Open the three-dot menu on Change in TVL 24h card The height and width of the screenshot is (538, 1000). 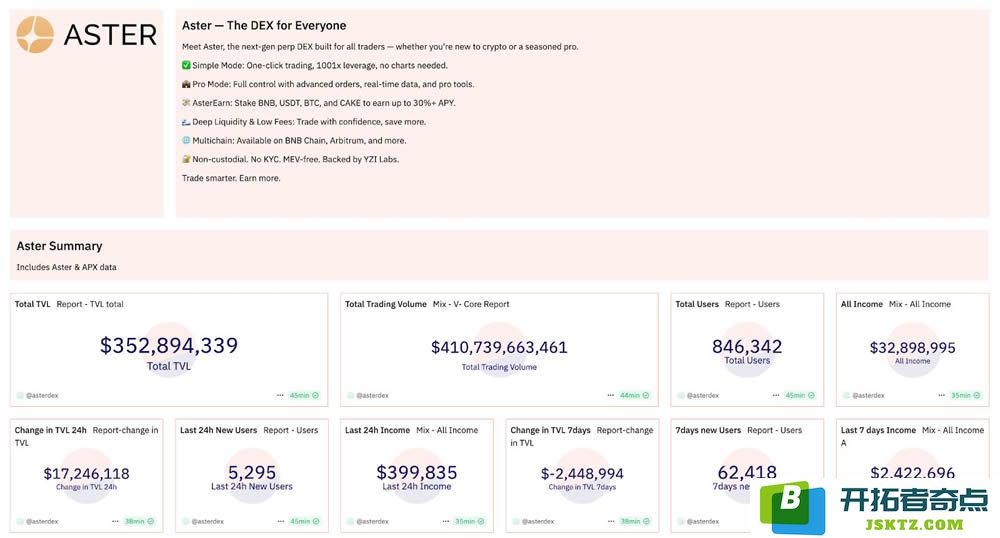pyautogui.click(x=115, y=521)
